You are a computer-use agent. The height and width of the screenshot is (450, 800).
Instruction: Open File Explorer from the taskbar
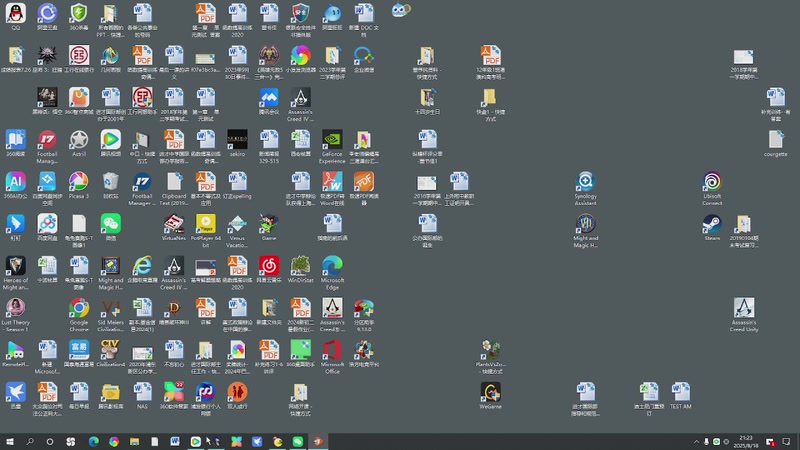(134, 441)
